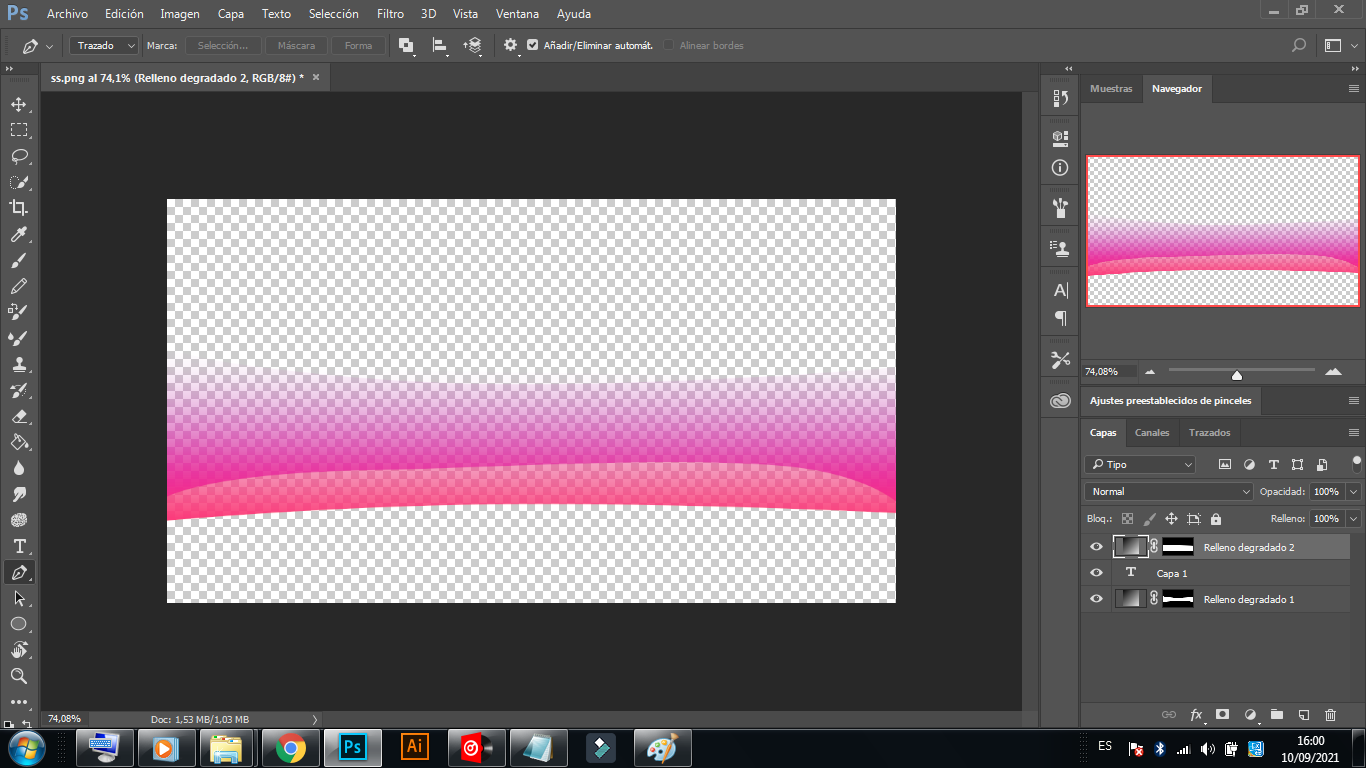
Task: Select the History Brush tool
Action: (19, 390)
